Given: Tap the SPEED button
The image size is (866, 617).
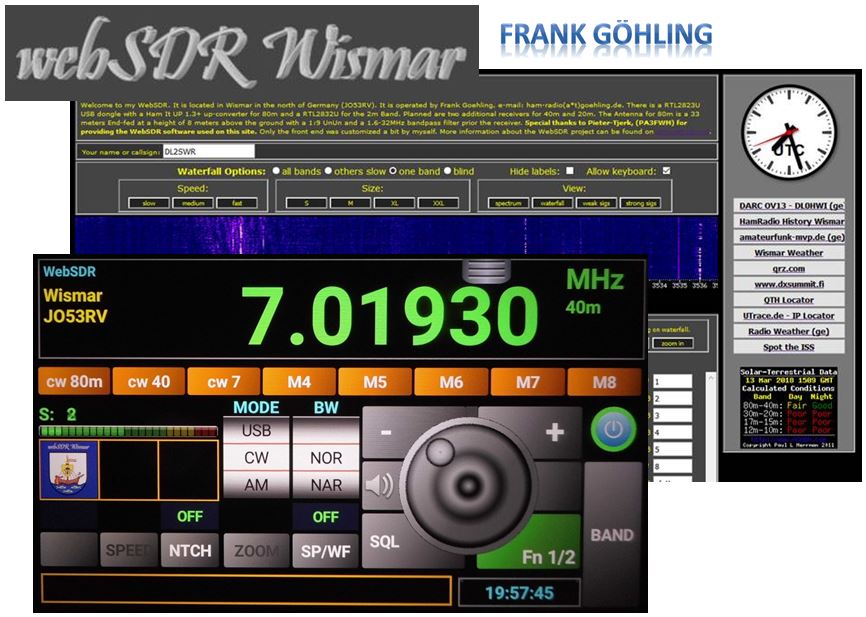Looking at the screenshot, I should pyautogui.click(x=129, y=550).
